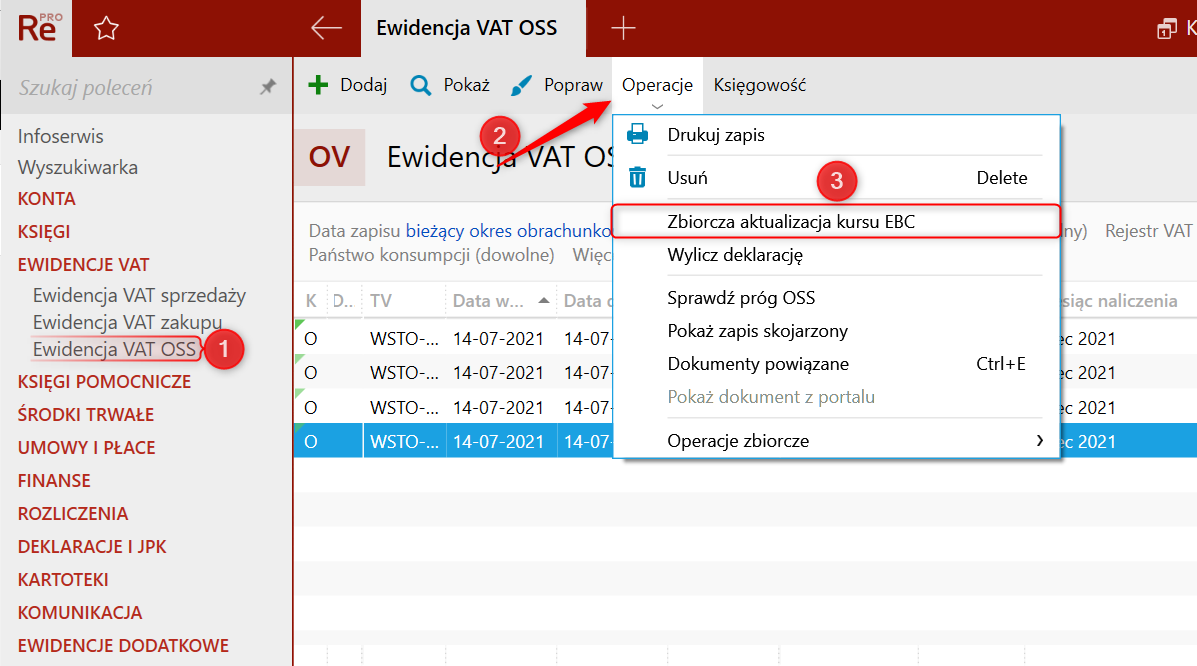Expand EWIDENCJE DODATKOWE section
The image size is (1197, 666).
click(123, 645)
